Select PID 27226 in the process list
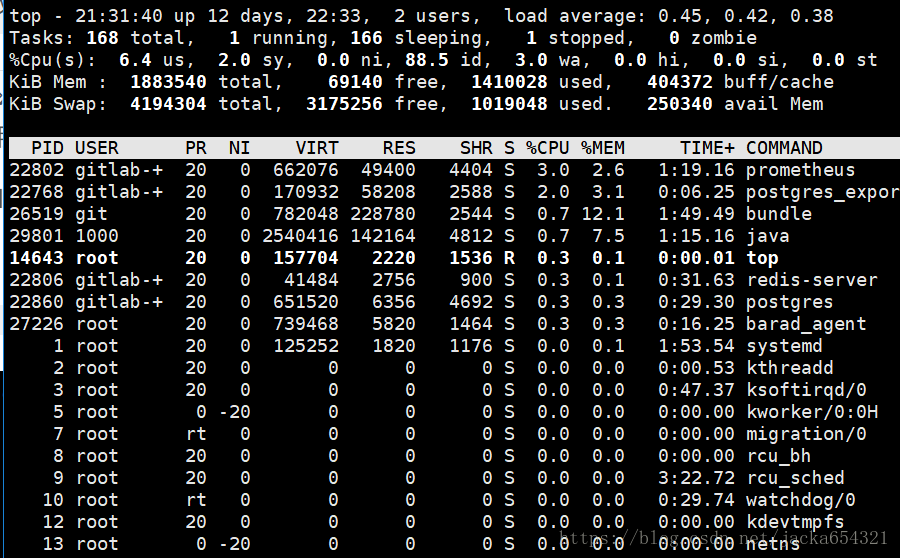900x558 pixels. click(36, 324)
